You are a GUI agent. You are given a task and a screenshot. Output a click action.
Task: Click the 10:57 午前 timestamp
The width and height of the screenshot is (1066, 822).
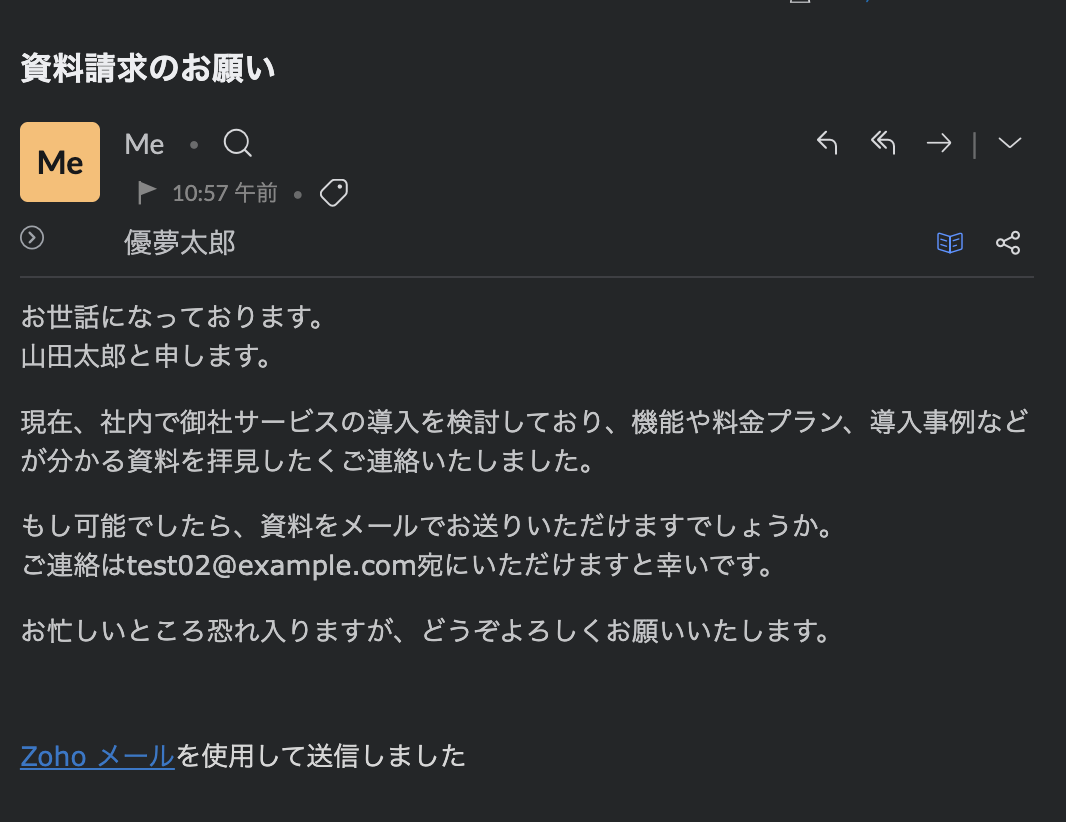click(x=225, y=193)
